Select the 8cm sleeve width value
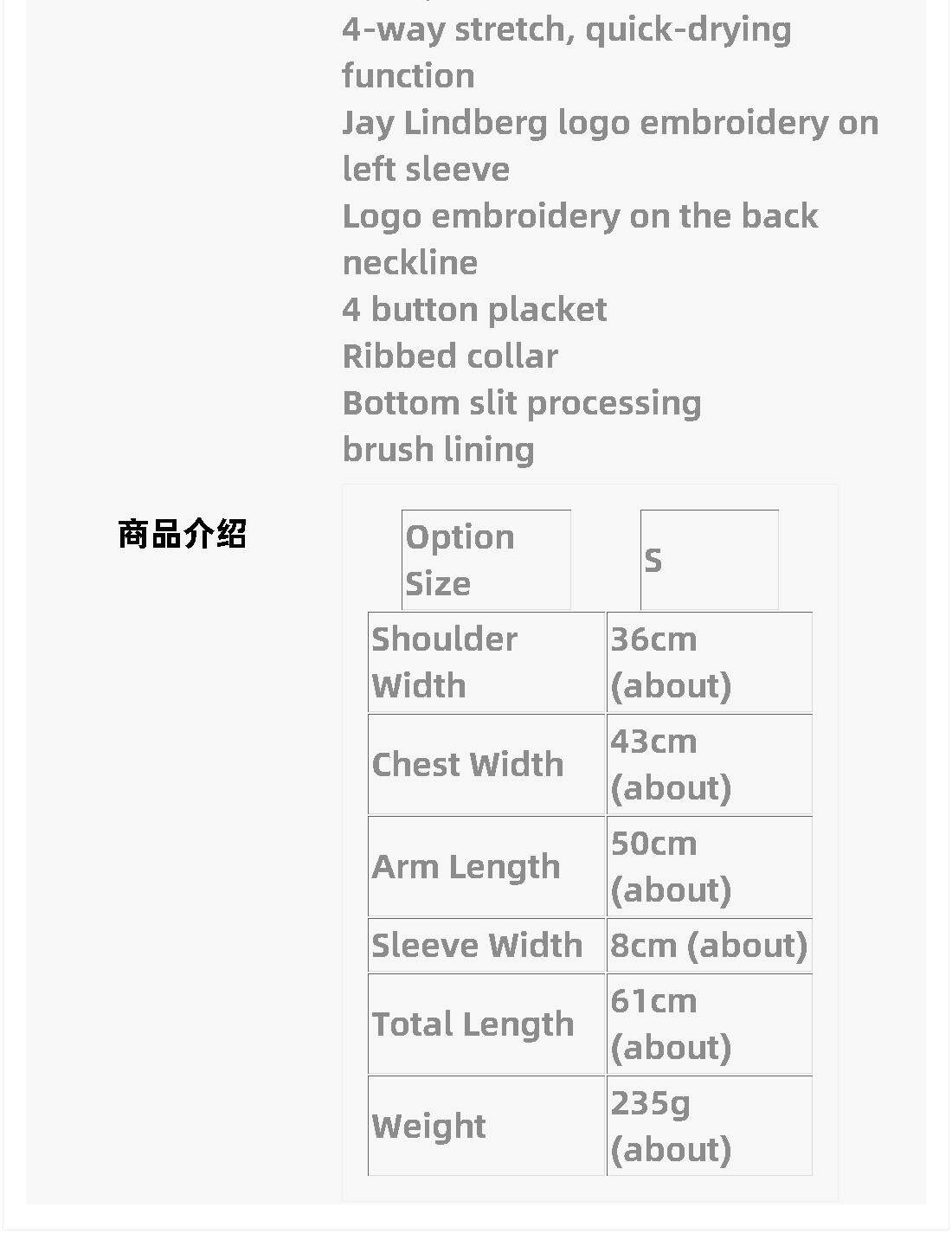Image resolution: width=952 pixels, height=1233 pixels. click(x=709, y=945)
